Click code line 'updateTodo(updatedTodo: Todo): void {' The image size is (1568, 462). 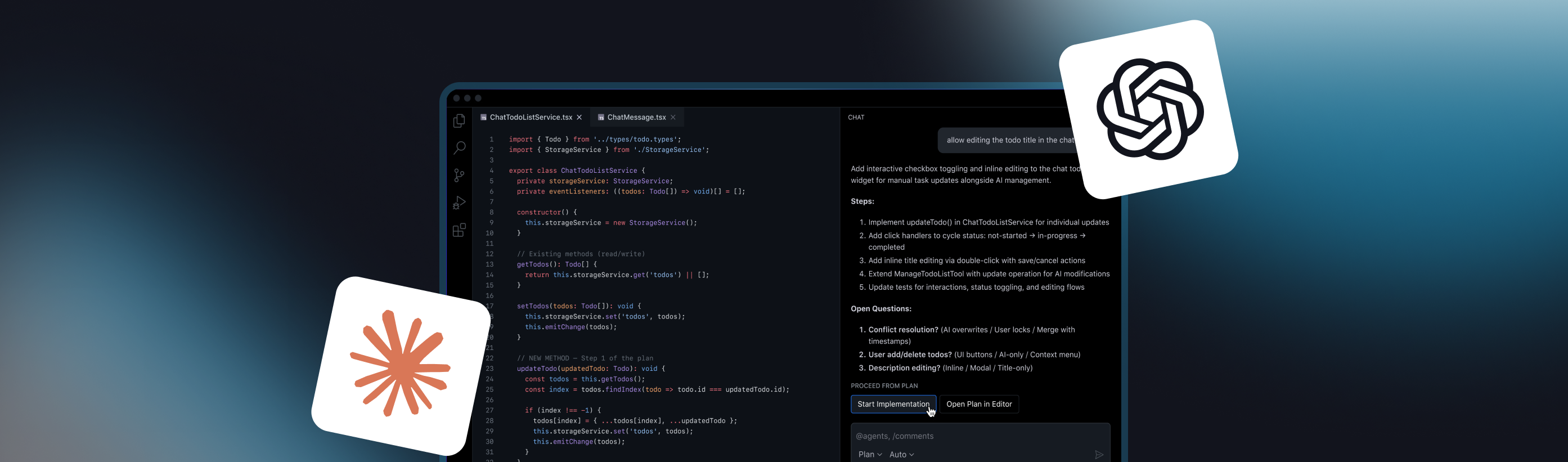(x=590, y=368)
